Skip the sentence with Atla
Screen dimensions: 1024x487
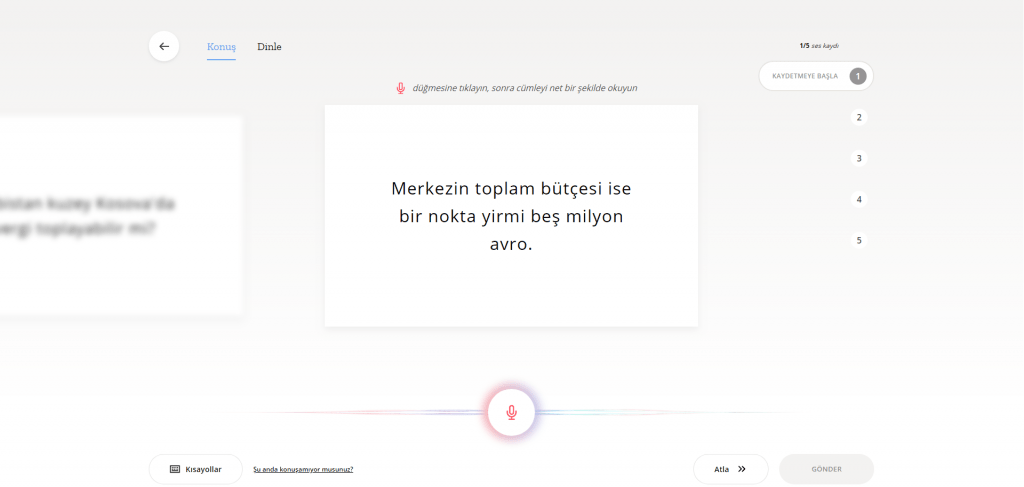tap(731, 469)
